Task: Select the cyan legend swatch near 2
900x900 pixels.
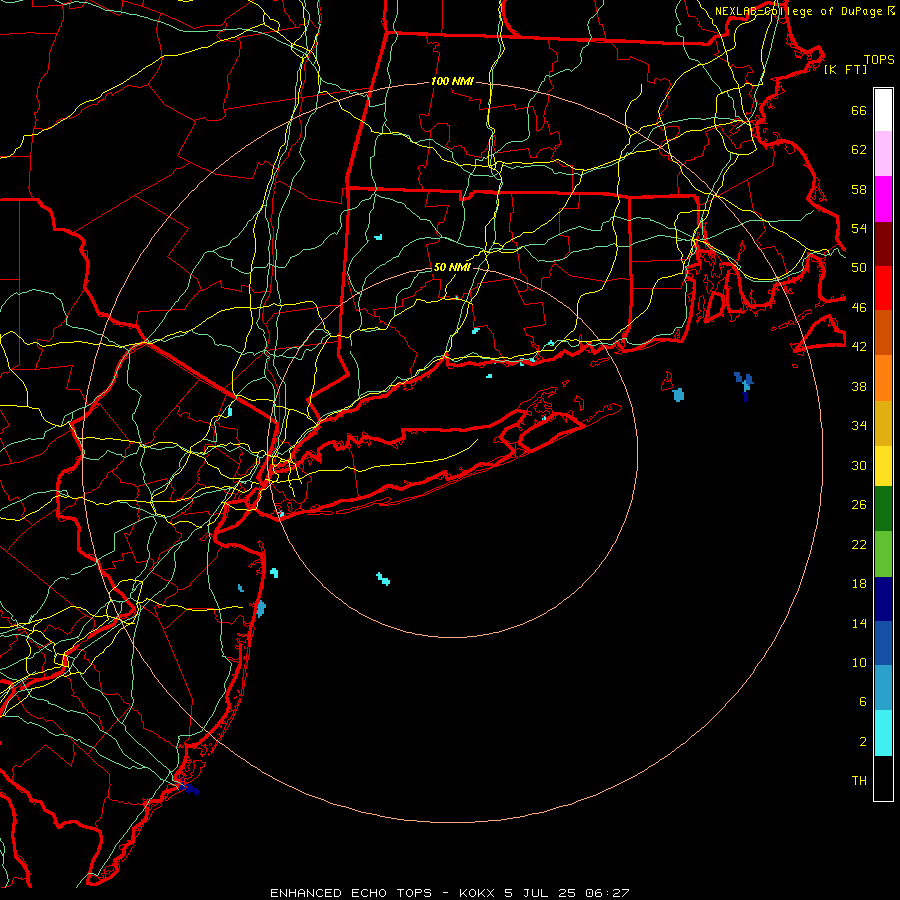Action: [x=883, y=733]
